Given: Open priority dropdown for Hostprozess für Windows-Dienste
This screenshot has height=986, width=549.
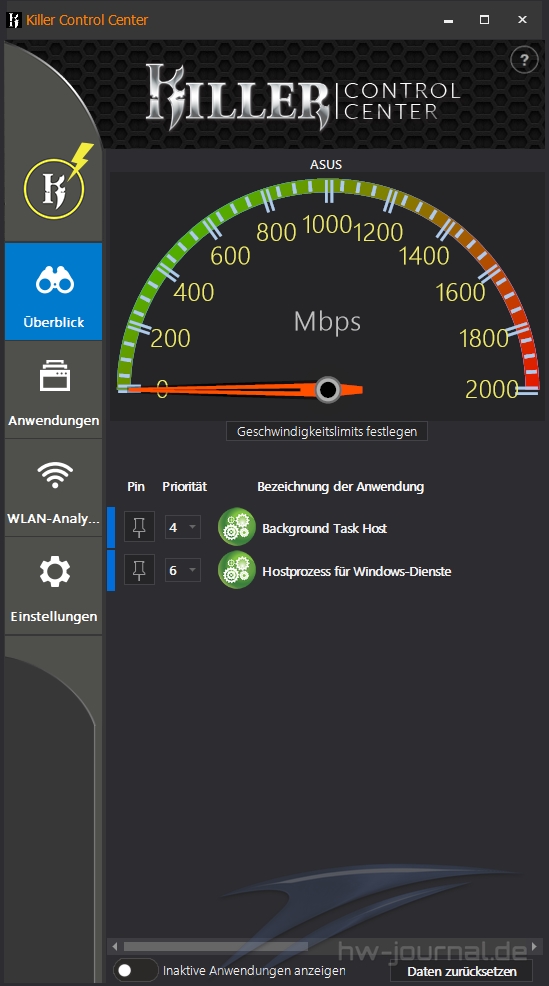Looking at the screenshot, I should pos(183,570).
